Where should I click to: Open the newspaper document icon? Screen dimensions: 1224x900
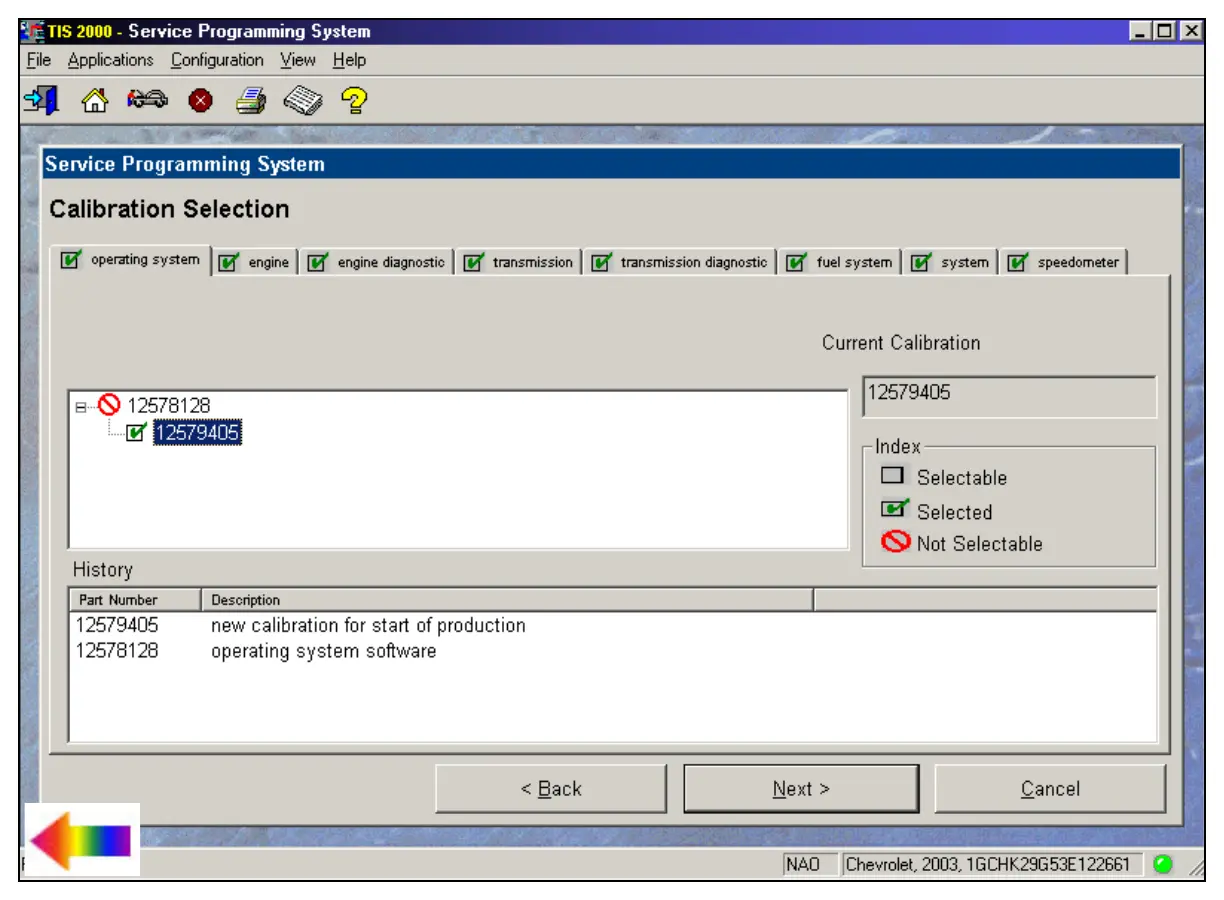pos(303,100)
